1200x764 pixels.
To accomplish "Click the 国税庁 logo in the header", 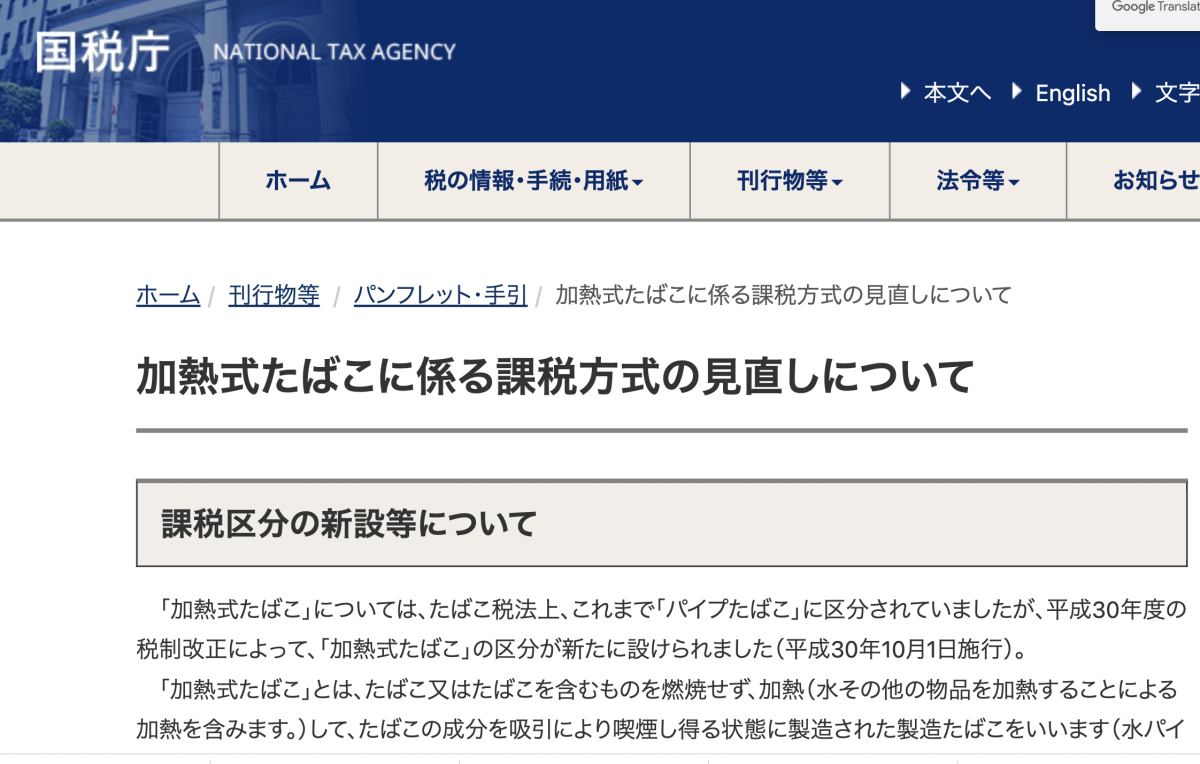I will pyautogui.click(x=102, y=52).
